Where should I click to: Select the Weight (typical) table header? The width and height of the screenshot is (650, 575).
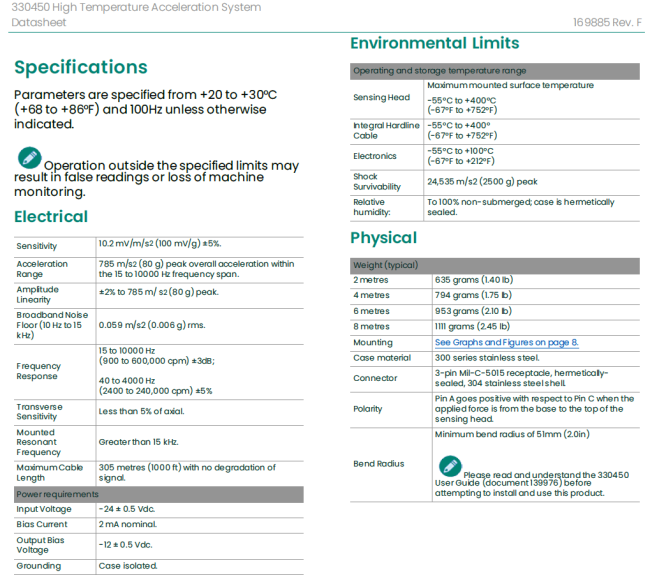point(384,265)
